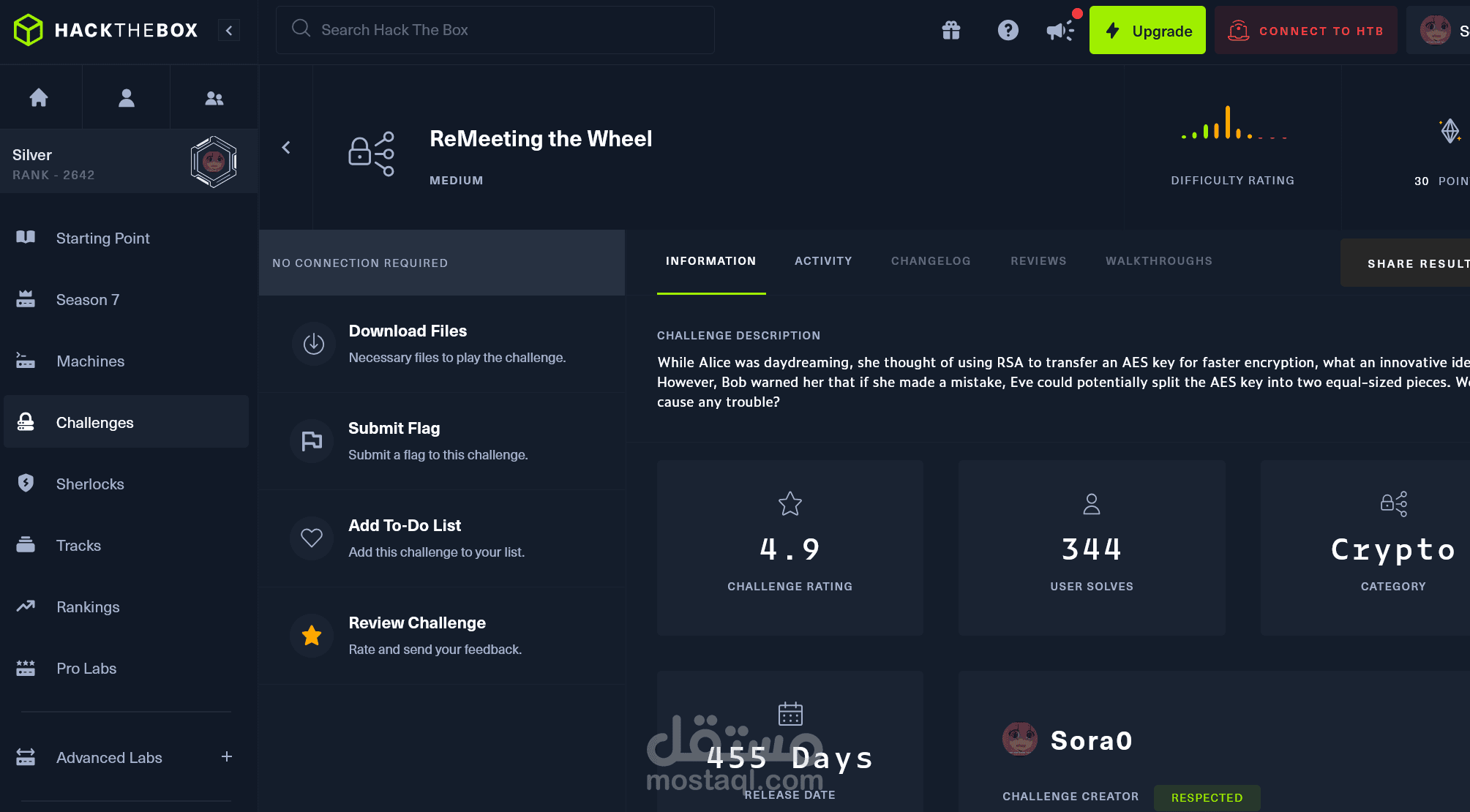
Task: Click the Add To-Do List label
Action: click(405, 525)
